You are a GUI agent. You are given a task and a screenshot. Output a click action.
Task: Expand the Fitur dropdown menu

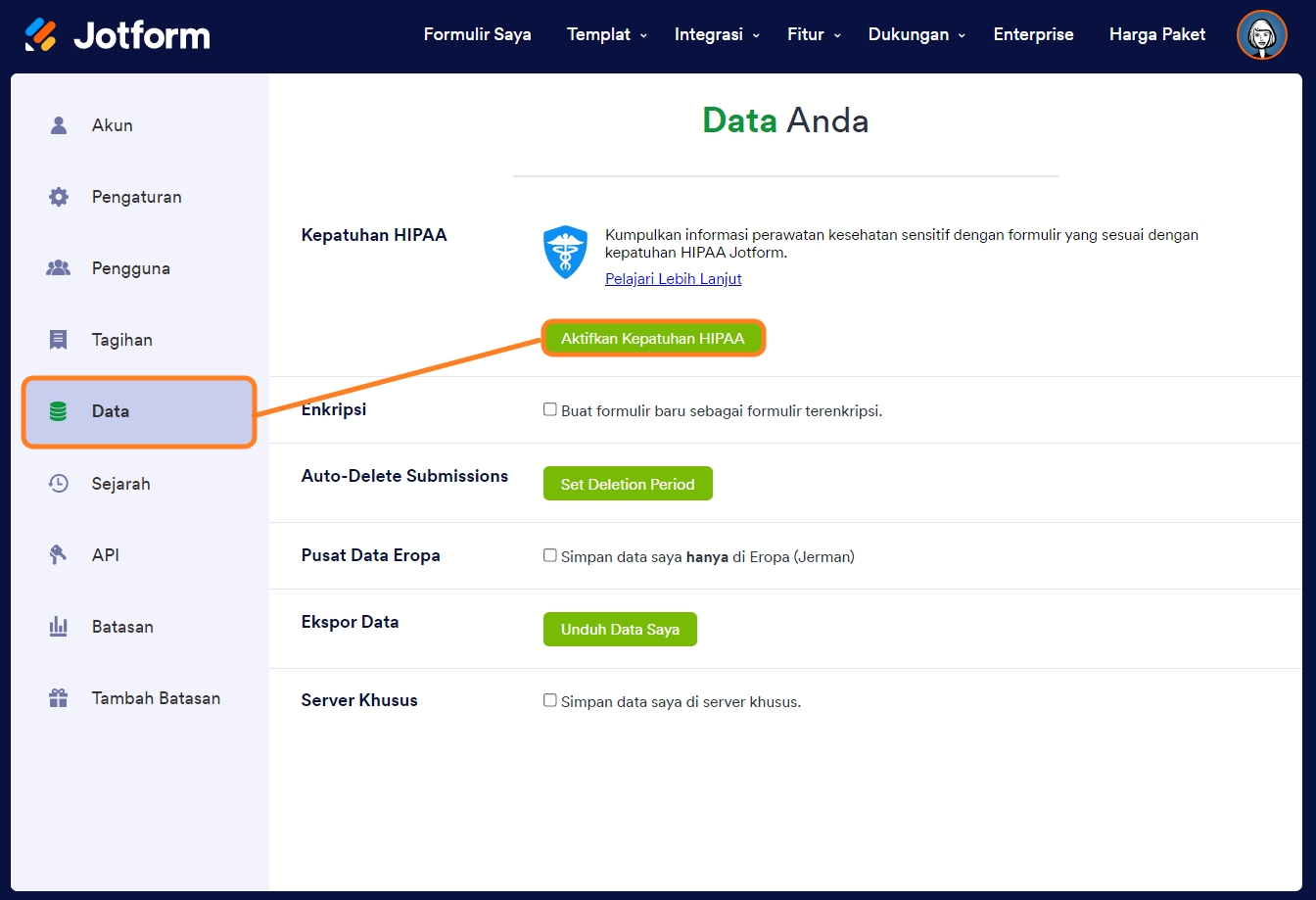click(x=814, y=34)
